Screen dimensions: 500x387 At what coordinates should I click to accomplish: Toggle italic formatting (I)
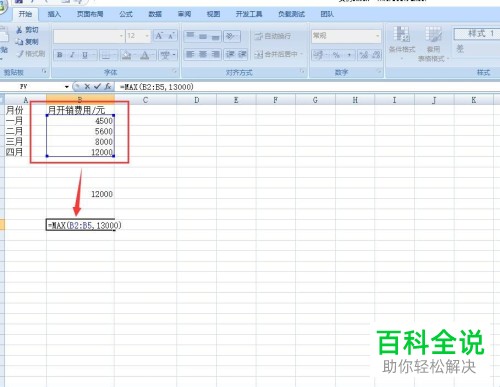click(72, 55)
